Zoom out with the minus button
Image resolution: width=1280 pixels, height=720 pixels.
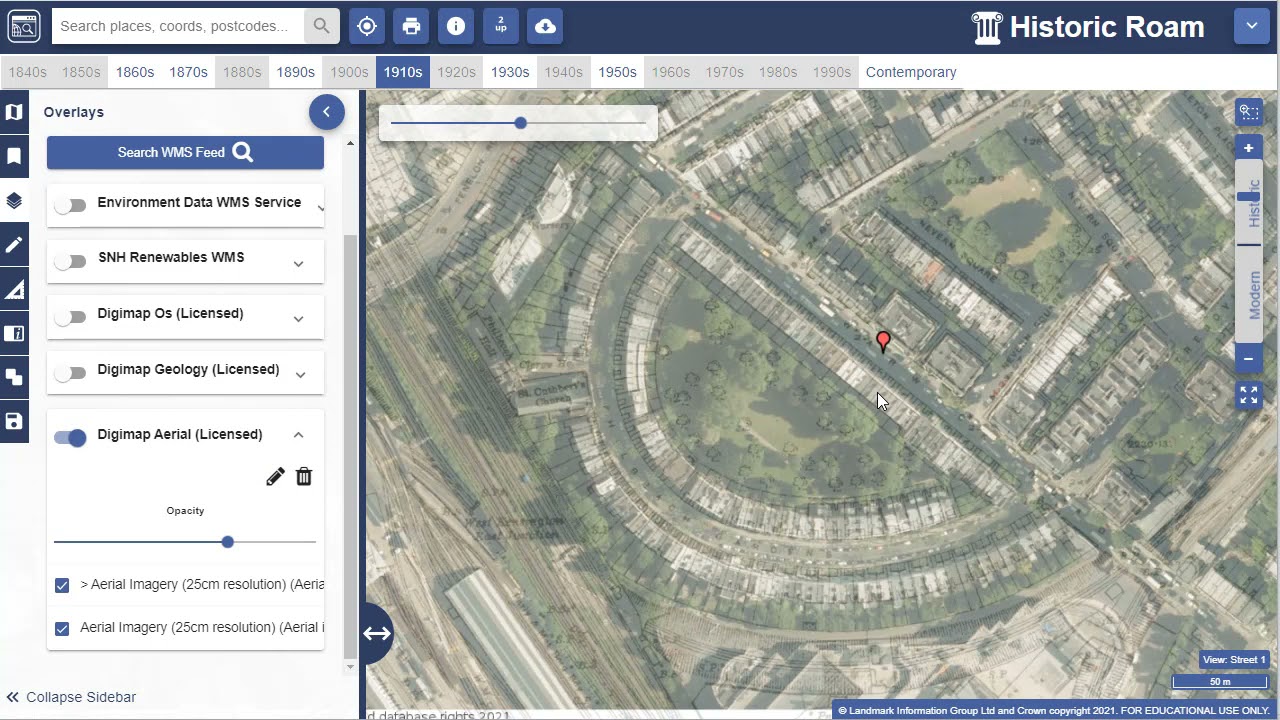tap(1248, 358)
